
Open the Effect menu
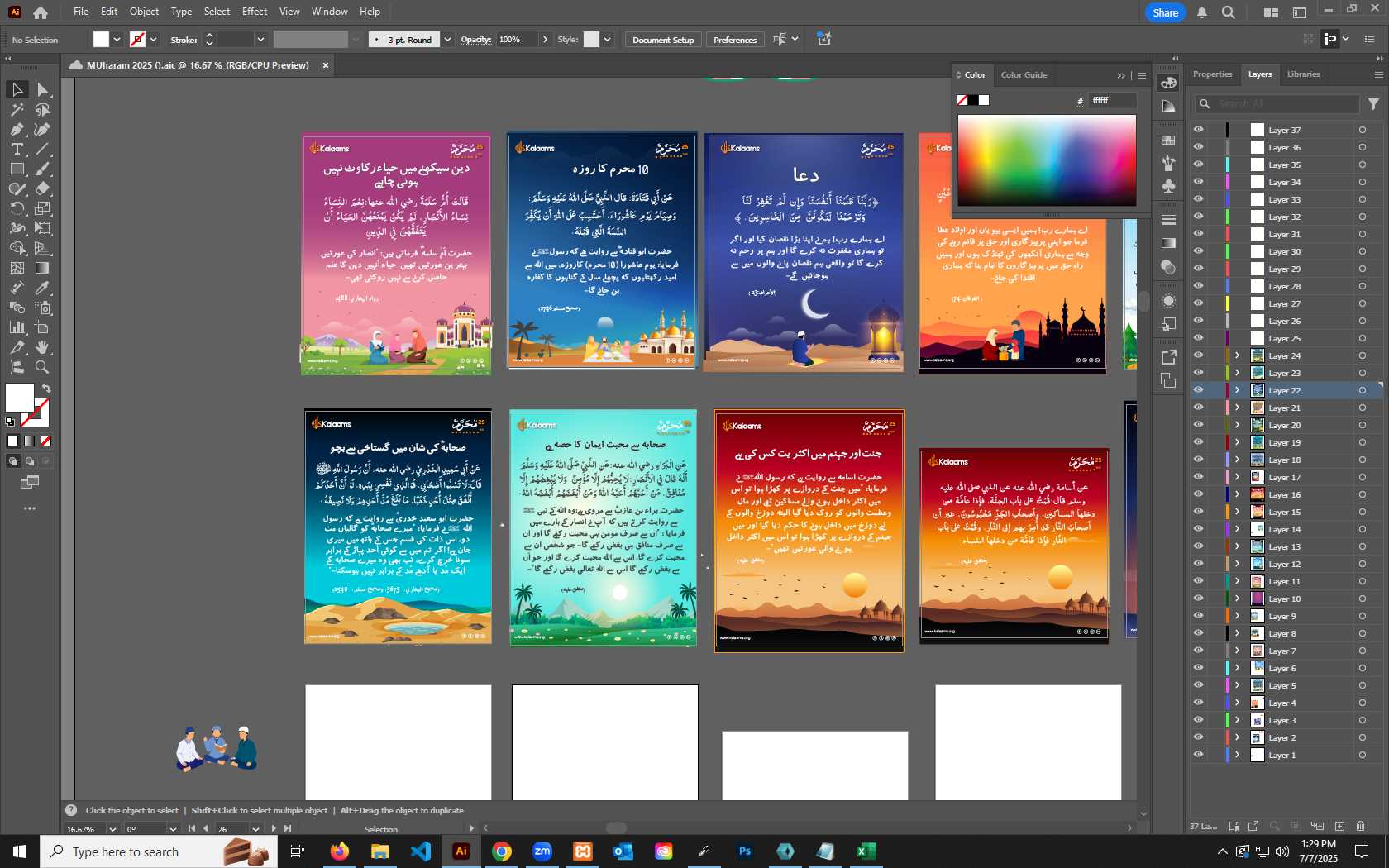pyautogui.click(x=255, y=12)
